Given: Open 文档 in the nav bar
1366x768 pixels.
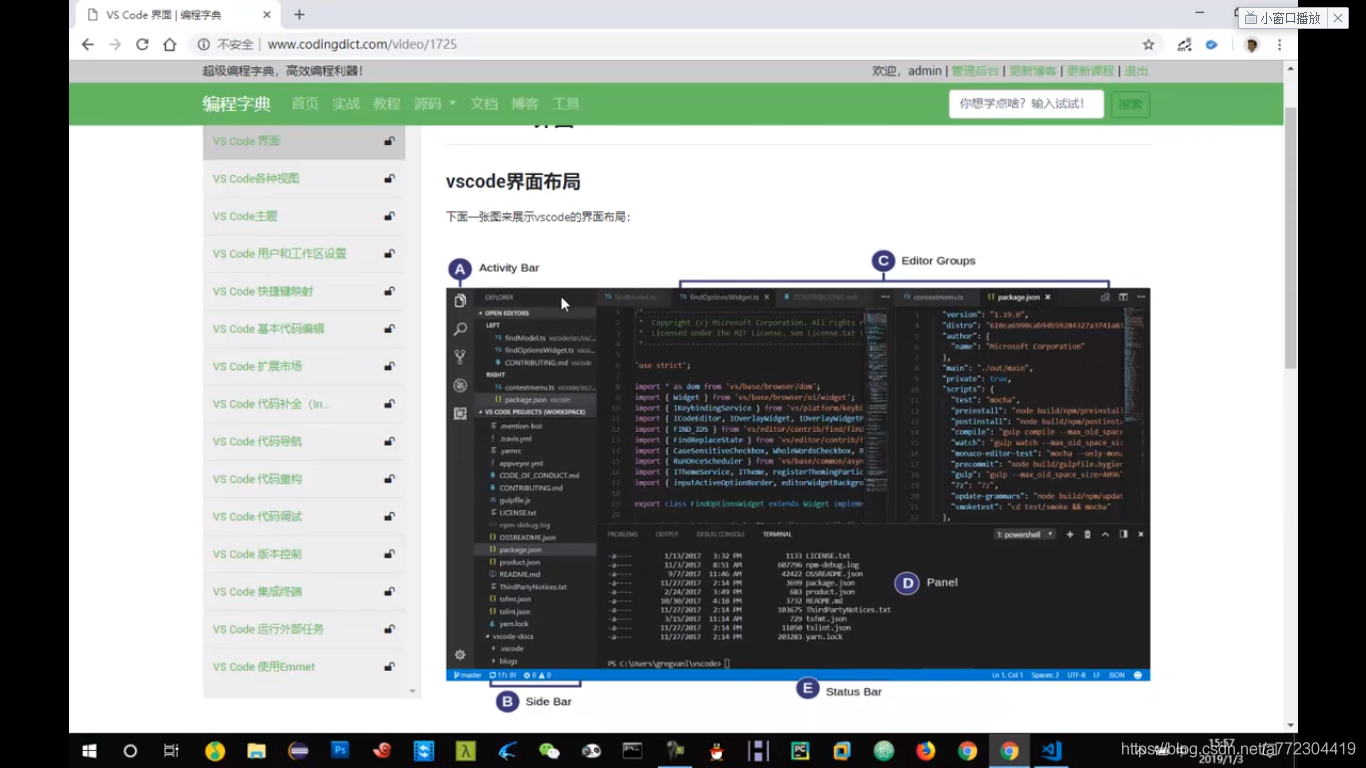Looking at the screenshot, I should point(484,104).
